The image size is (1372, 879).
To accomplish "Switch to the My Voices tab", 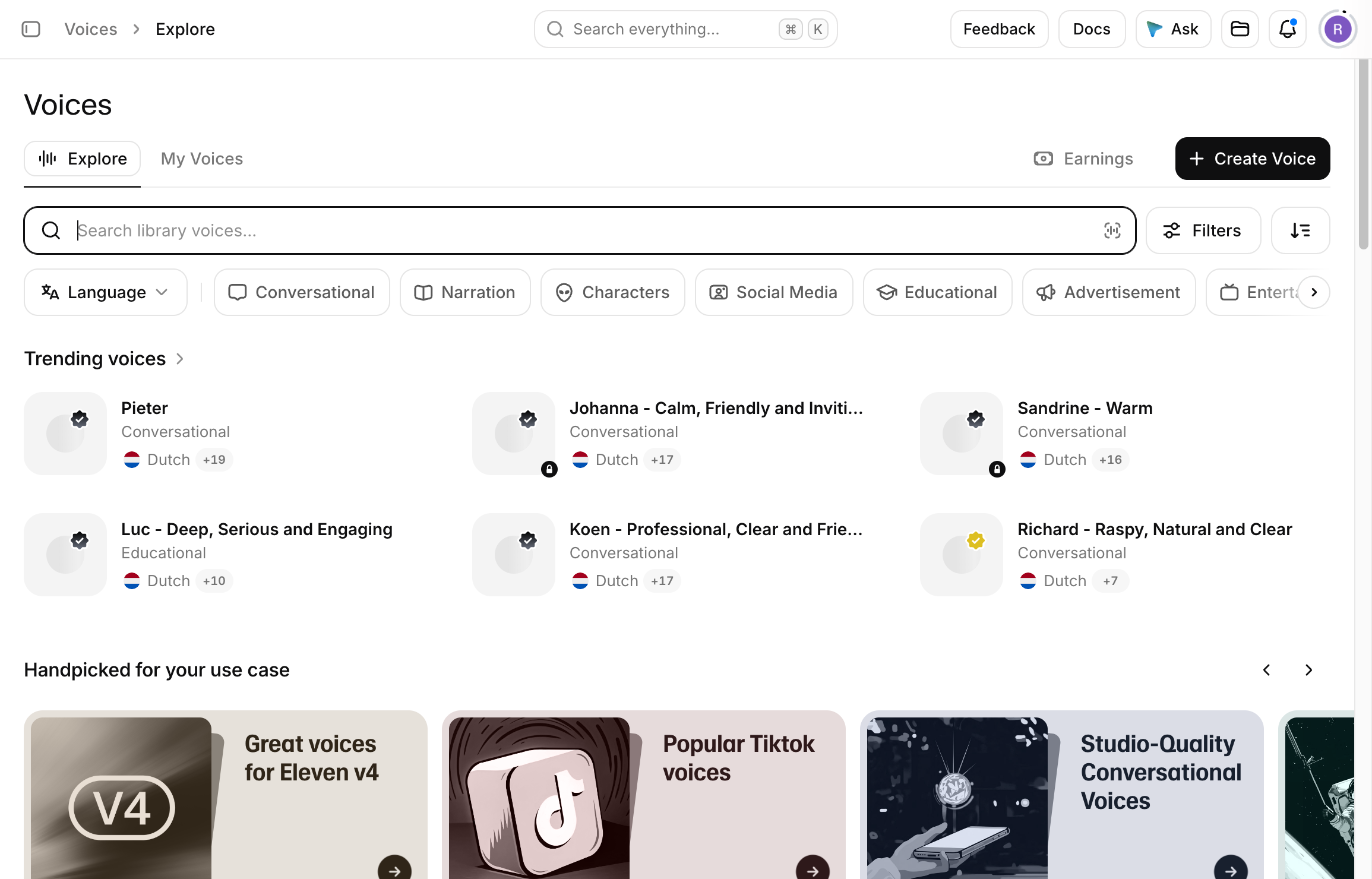I will click(x=202, y=159).
